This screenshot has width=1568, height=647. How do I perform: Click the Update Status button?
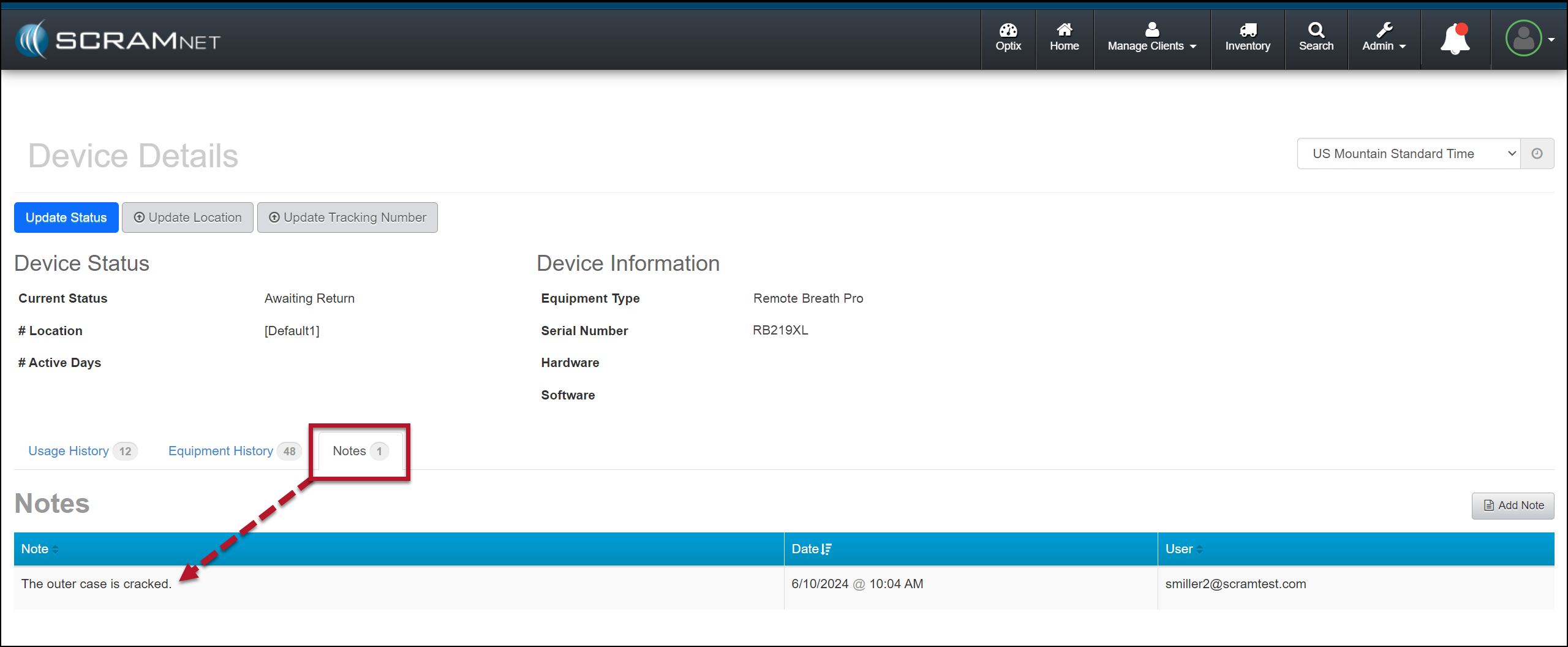click(x=66, y=218)
